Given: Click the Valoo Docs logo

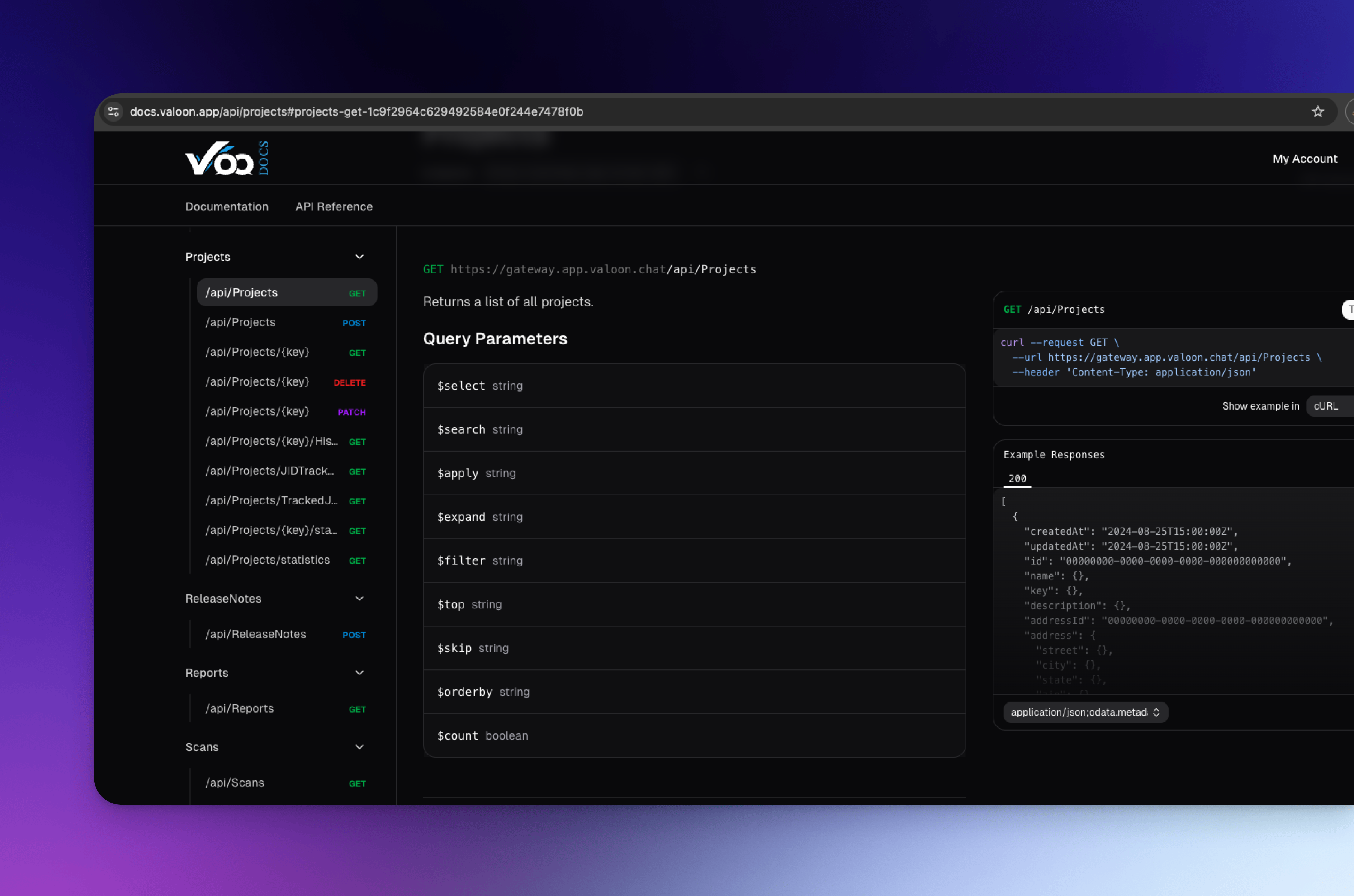Looking at the screenshot, I should (227, 158).
